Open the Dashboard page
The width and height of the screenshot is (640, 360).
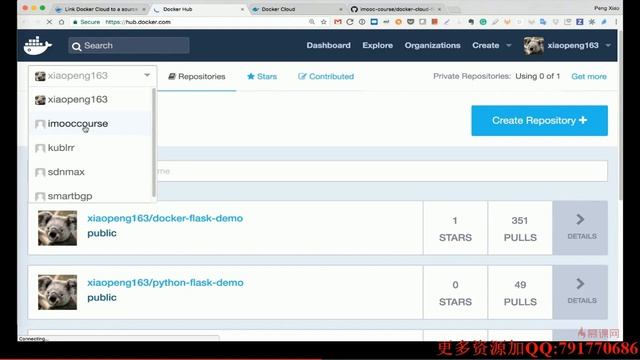328,45
